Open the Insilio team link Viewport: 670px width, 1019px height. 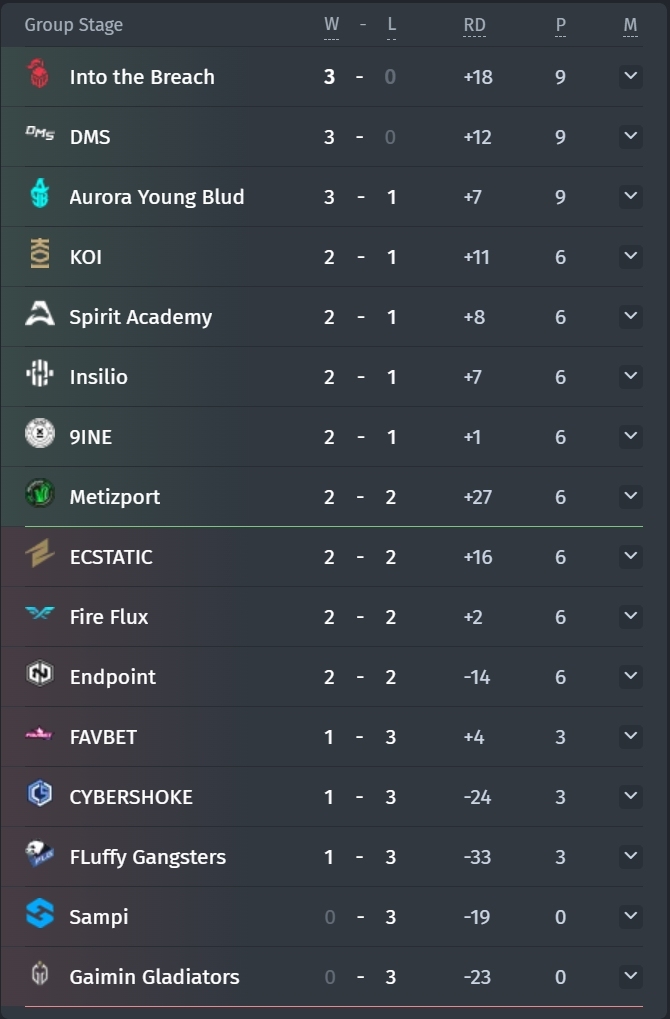99,377
